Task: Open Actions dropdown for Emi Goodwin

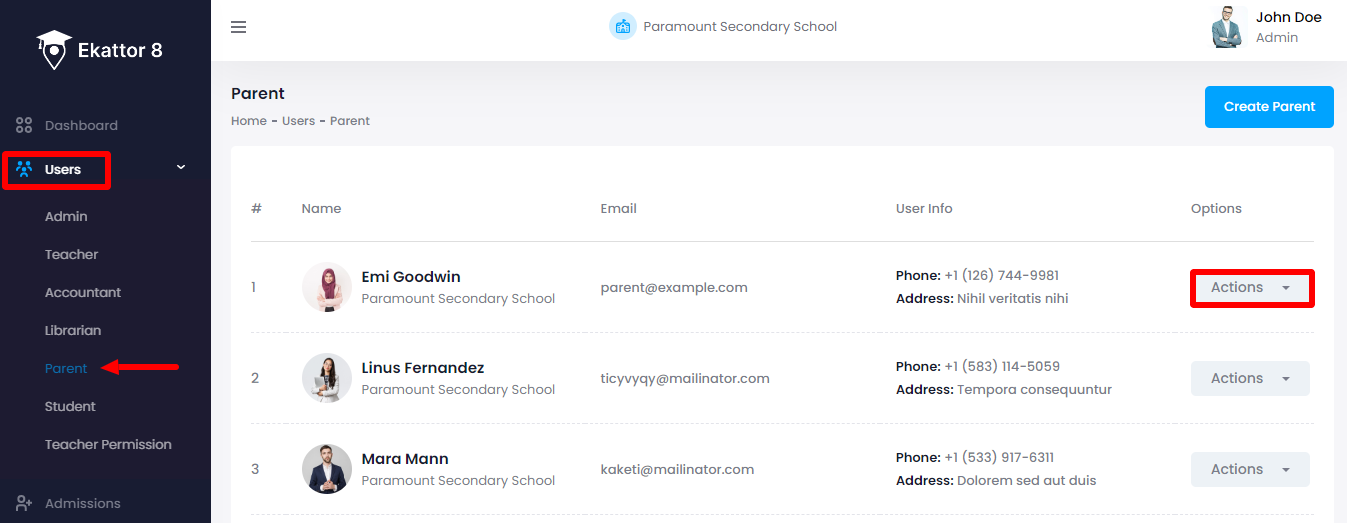Action: [1250, 288]
